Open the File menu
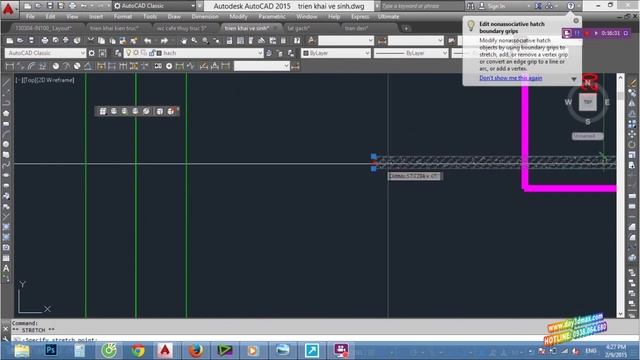This screenshot has width=640, height=360. [x=30, y=17]
